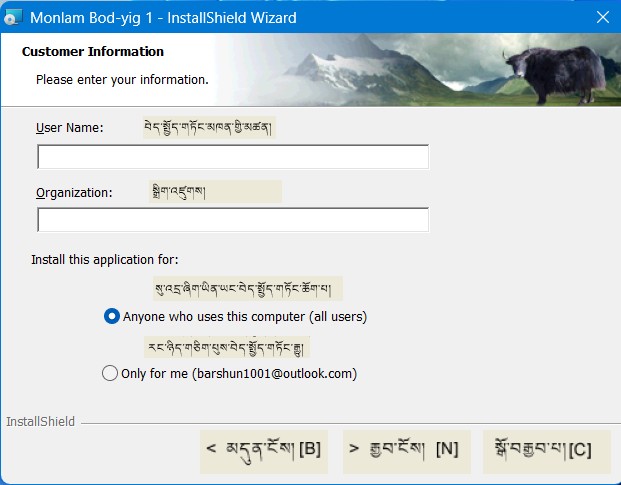Viewport: 621px width, 485px height.
Task: Click the installer icon in title bar
Action: [13, 17]
